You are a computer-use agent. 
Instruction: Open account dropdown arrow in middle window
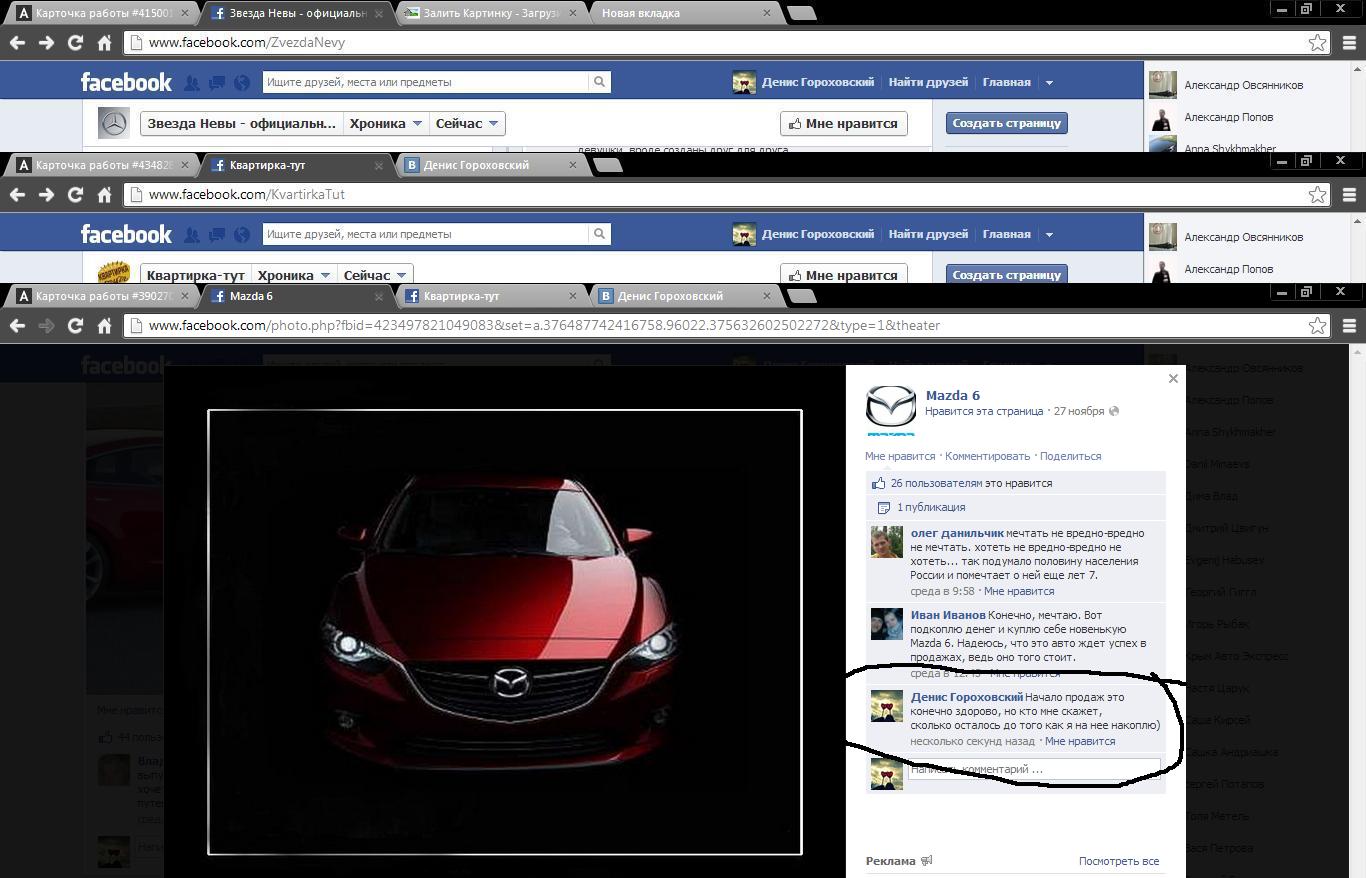[1049, 234]
